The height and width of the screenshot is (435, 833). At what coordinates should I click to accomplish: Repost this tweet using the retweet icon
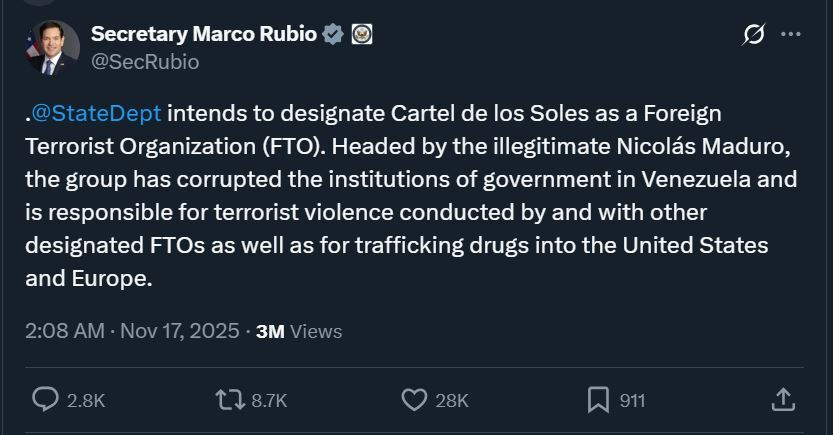click(229, 400)
